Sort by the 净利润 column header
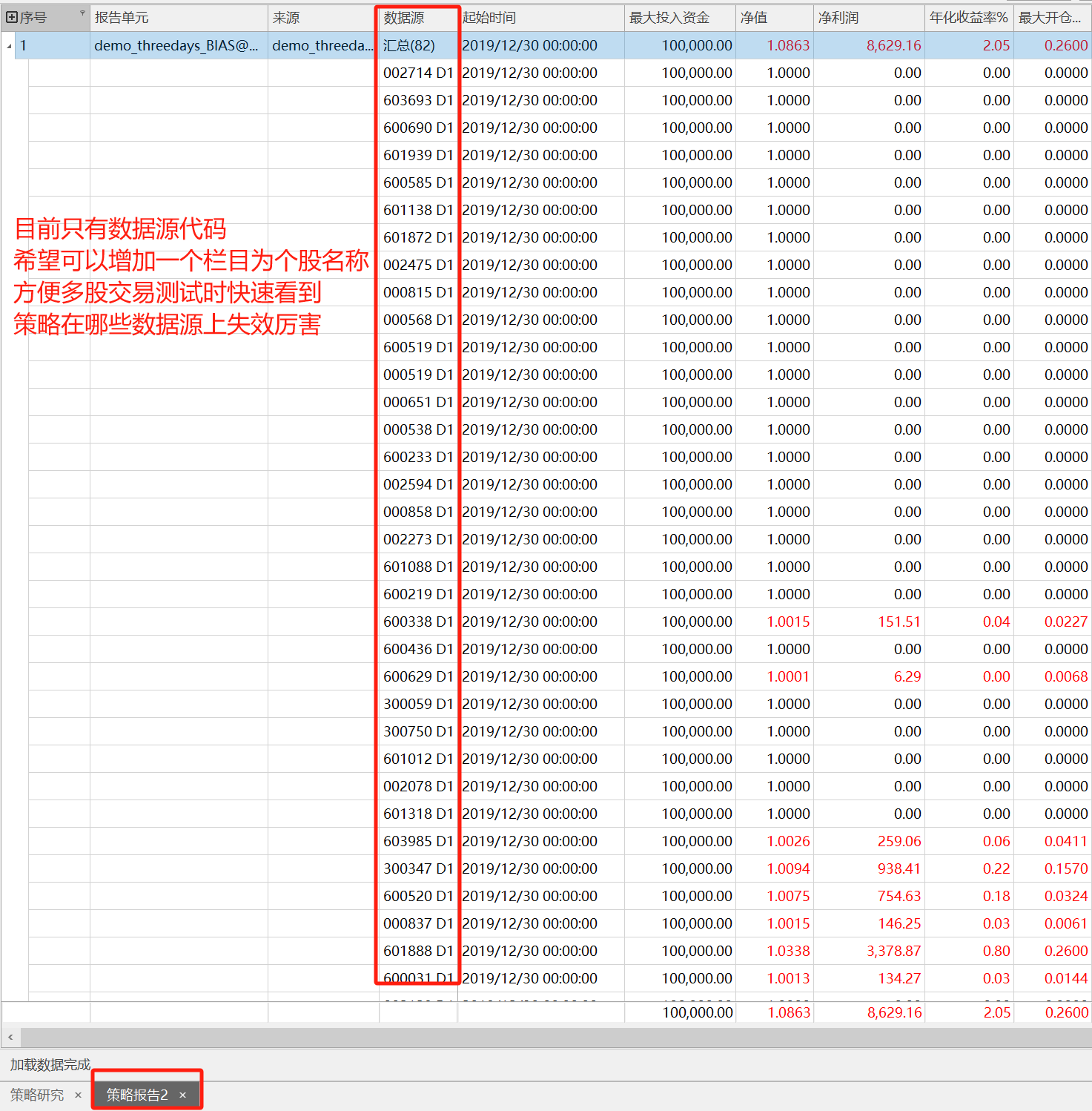 (869, 18)
